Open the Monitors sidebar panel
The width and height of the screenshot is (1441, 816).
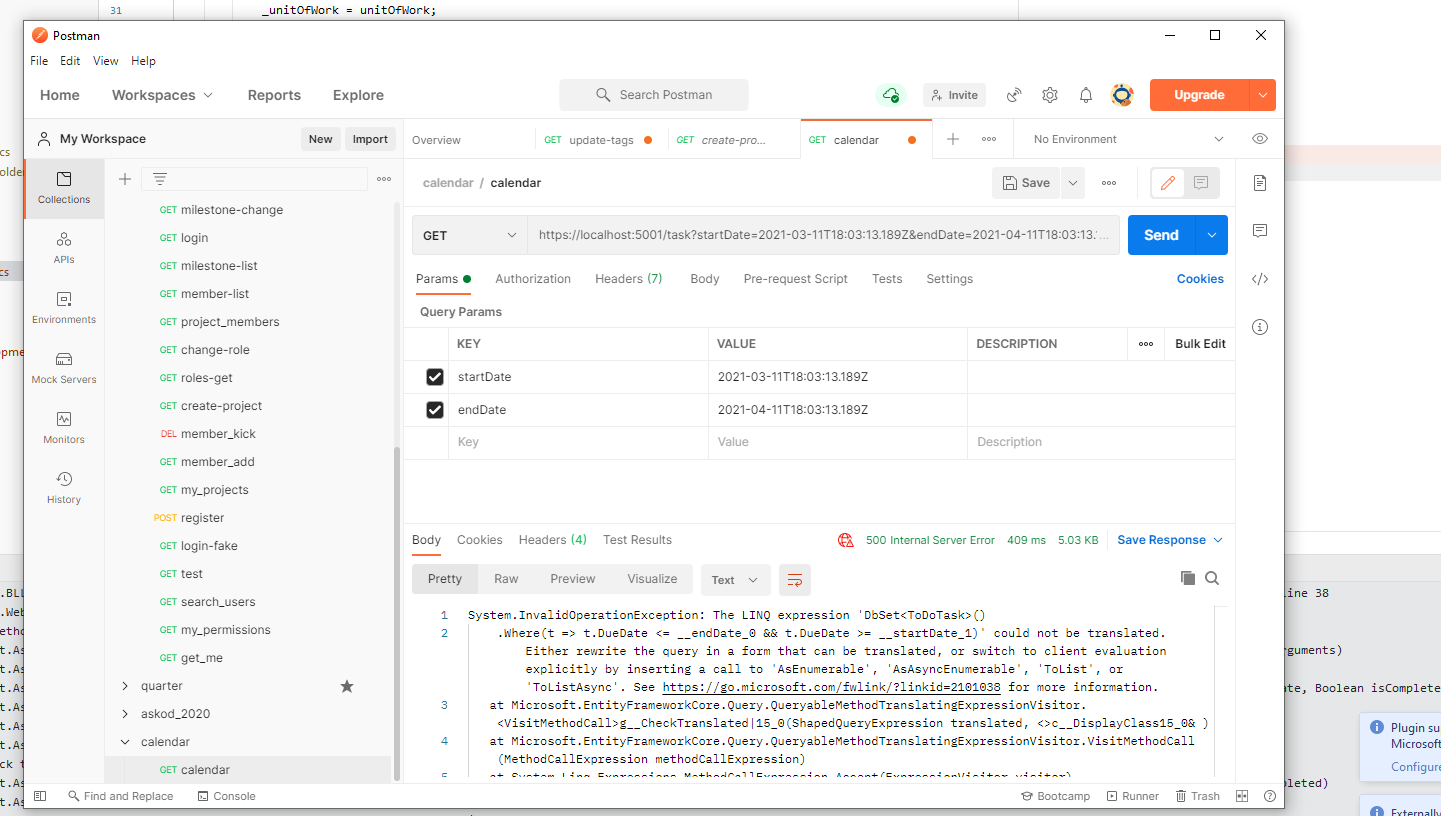click(x=64, y=428)
